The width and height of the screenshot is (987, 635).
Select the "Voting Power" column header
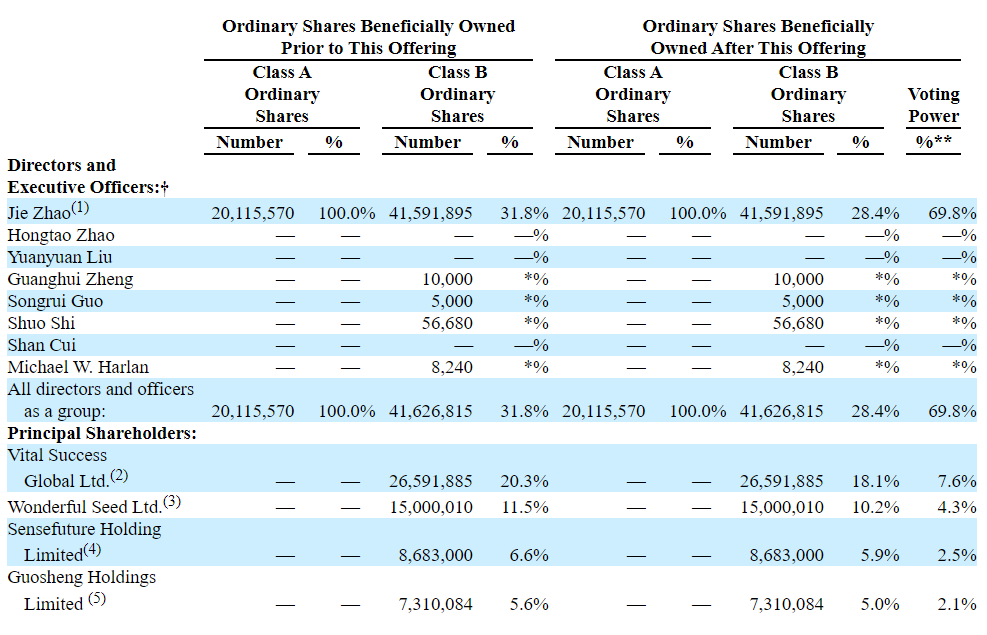click(x=933, y=105)
